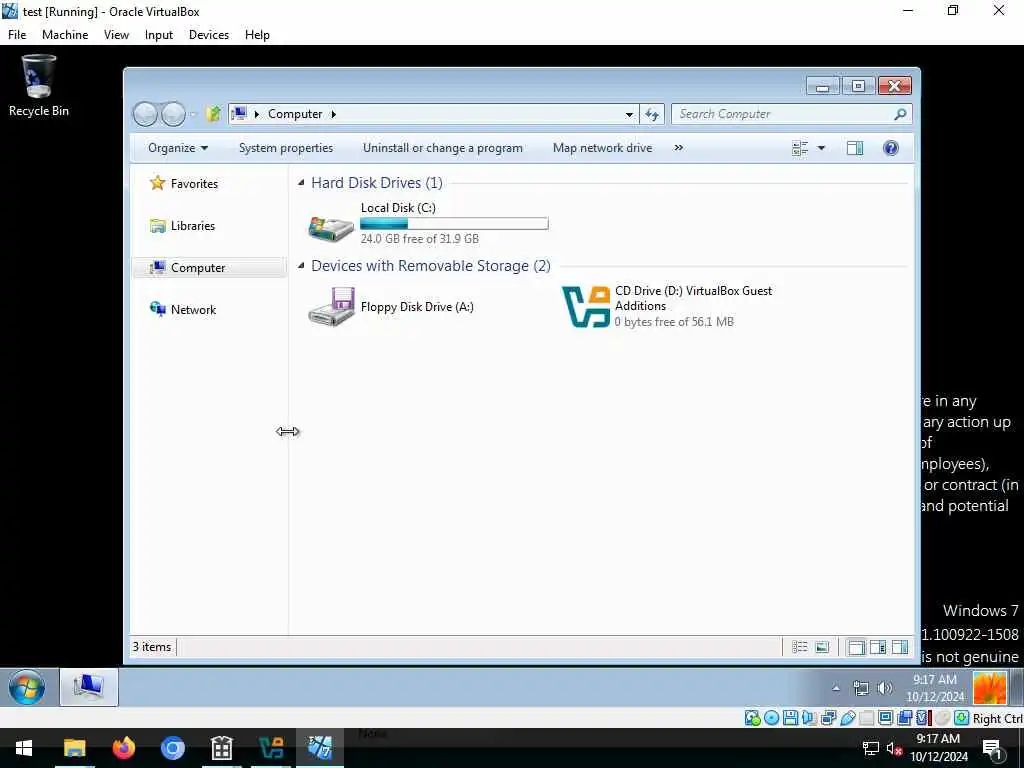Image resolution: width=1024 pixels, height=768 pixels.
Task: Collapse the Hard Disk Drives group
Action: [301, 183]
